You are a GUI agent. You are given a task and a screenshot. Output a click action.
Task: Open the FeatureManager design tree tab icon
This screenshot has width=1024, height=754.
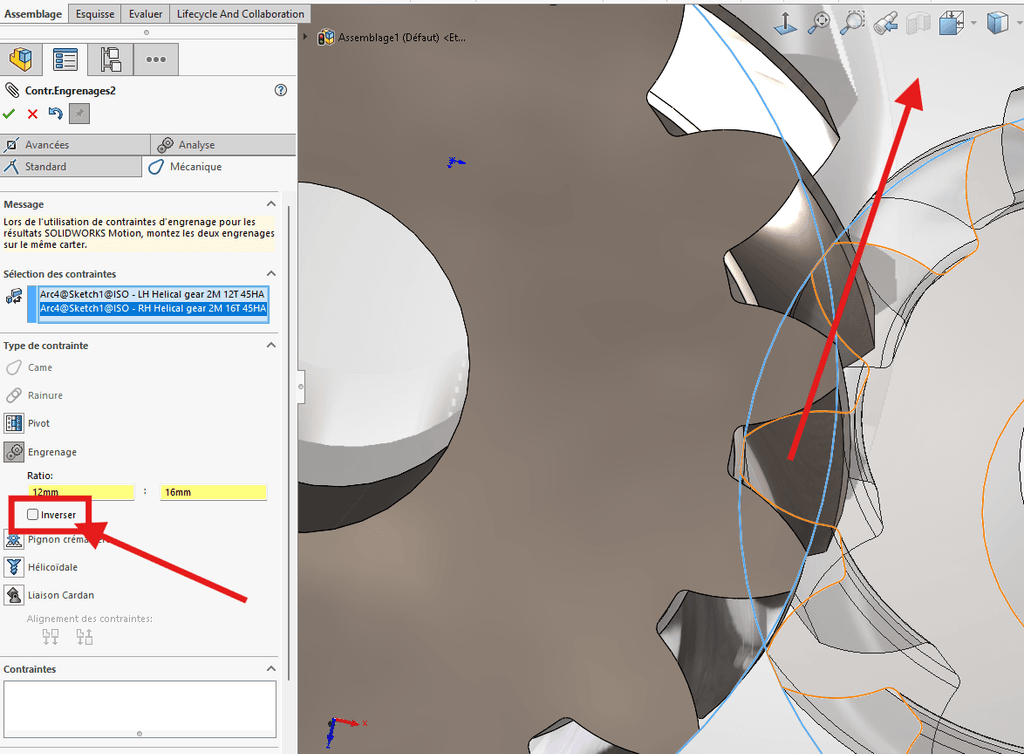(21, 59)
